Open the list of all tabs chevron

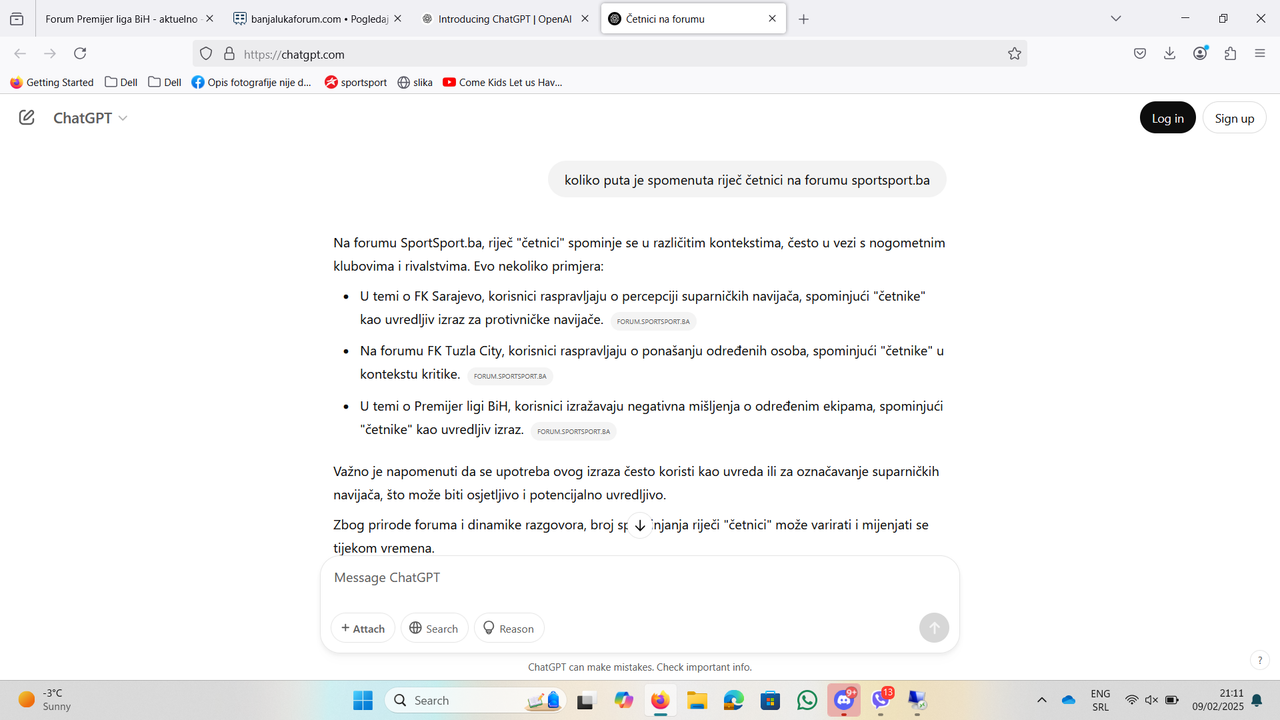click(x=1115, y=18)
